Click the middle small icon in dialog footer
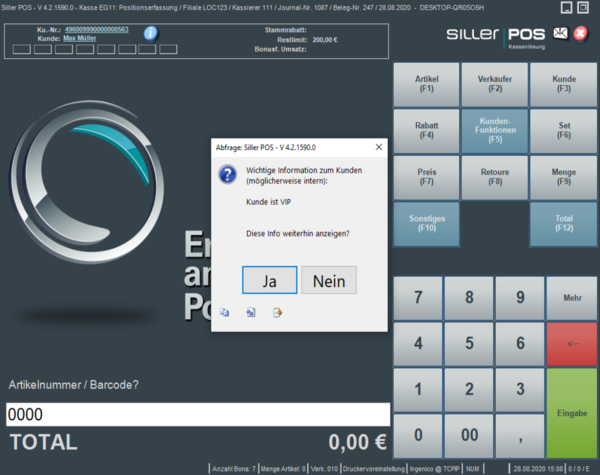This screenshot has width=600, height=475. pos(251,312)
